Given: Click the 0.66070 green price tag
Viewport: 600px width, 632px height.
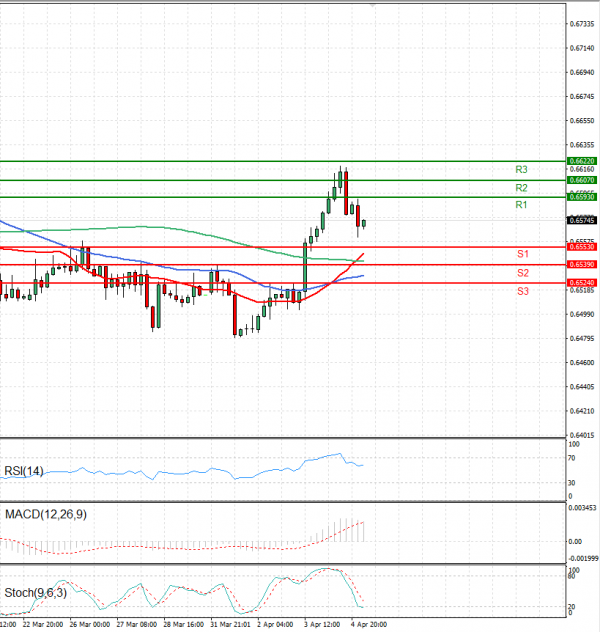Looking at the screenshot, I should click(582, 180).
